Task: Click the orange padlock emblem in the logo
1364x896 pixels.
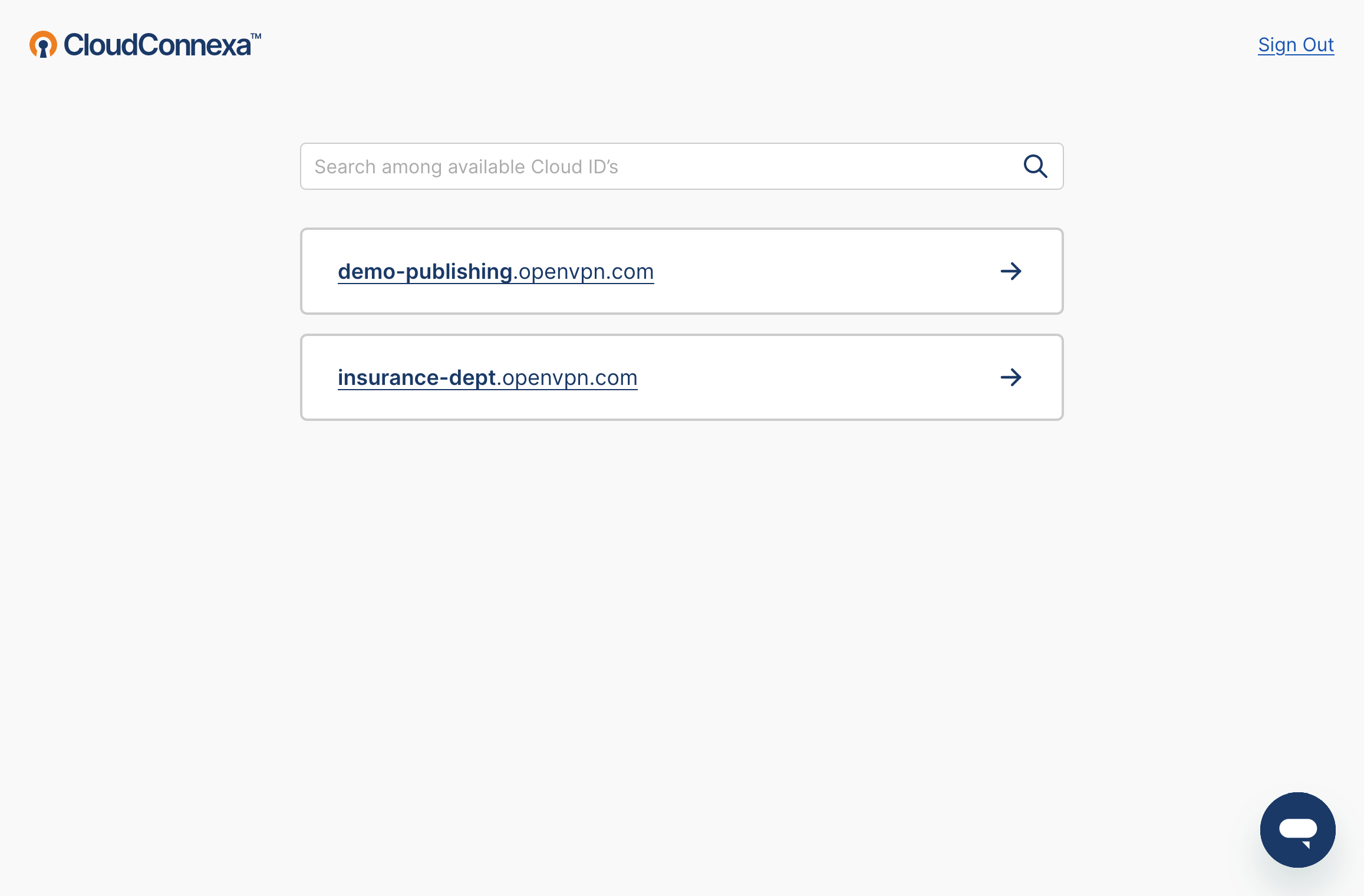Action: [44, 45]
